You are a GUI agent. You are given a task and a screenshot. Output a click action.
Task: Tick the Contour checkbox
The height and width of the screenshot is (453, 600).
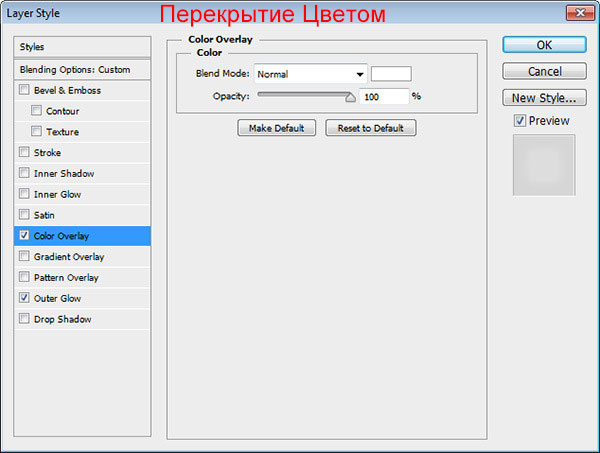(36, 111)
